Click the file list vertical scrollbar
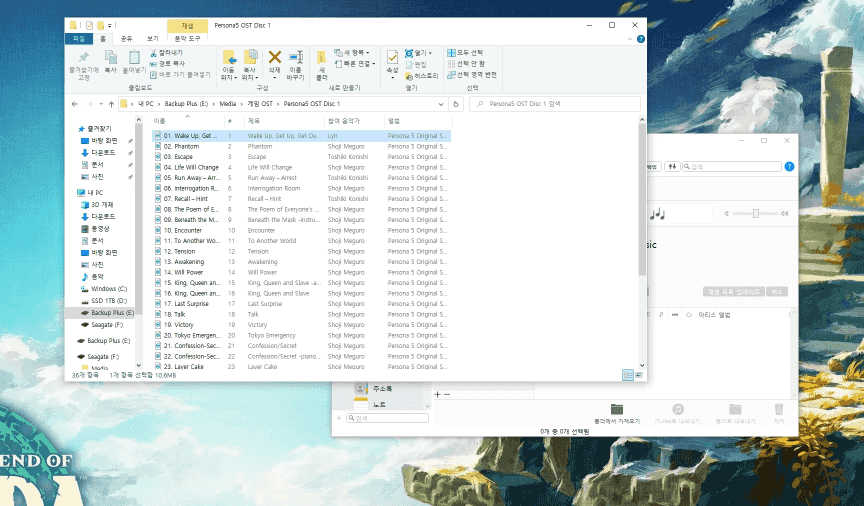The width and height of the screenshot is (864, 506). click(x=642, y=199)
